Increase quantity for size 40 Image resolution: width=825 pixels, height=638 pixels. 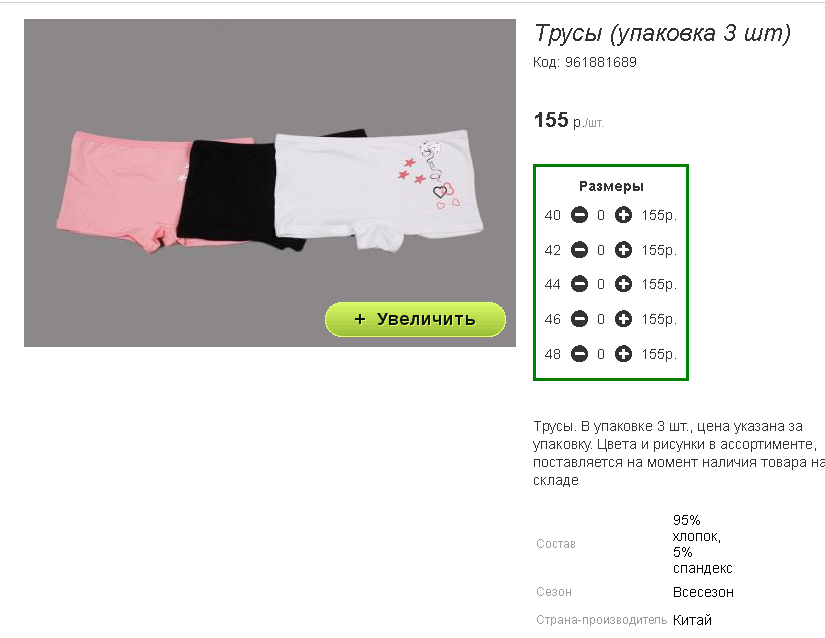tap(623, 215)
